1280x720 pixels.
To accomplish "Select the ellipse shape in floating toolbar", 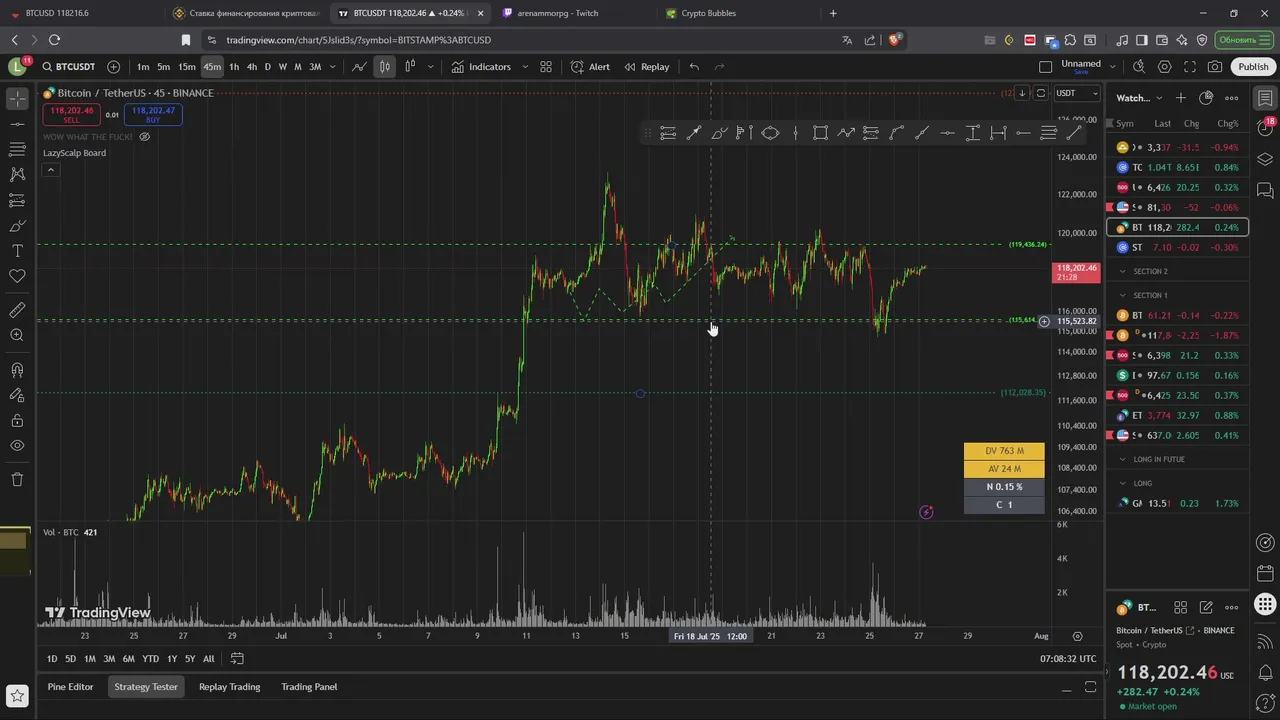I will click(x=770, y=133).
